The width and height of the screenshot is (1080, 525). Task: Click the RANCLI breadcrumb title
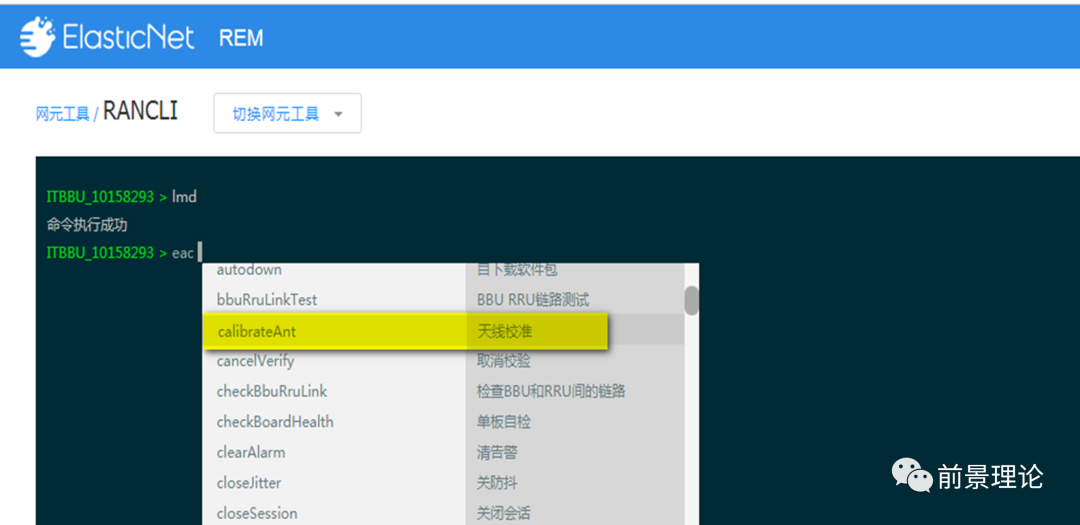tap(140, 111)
